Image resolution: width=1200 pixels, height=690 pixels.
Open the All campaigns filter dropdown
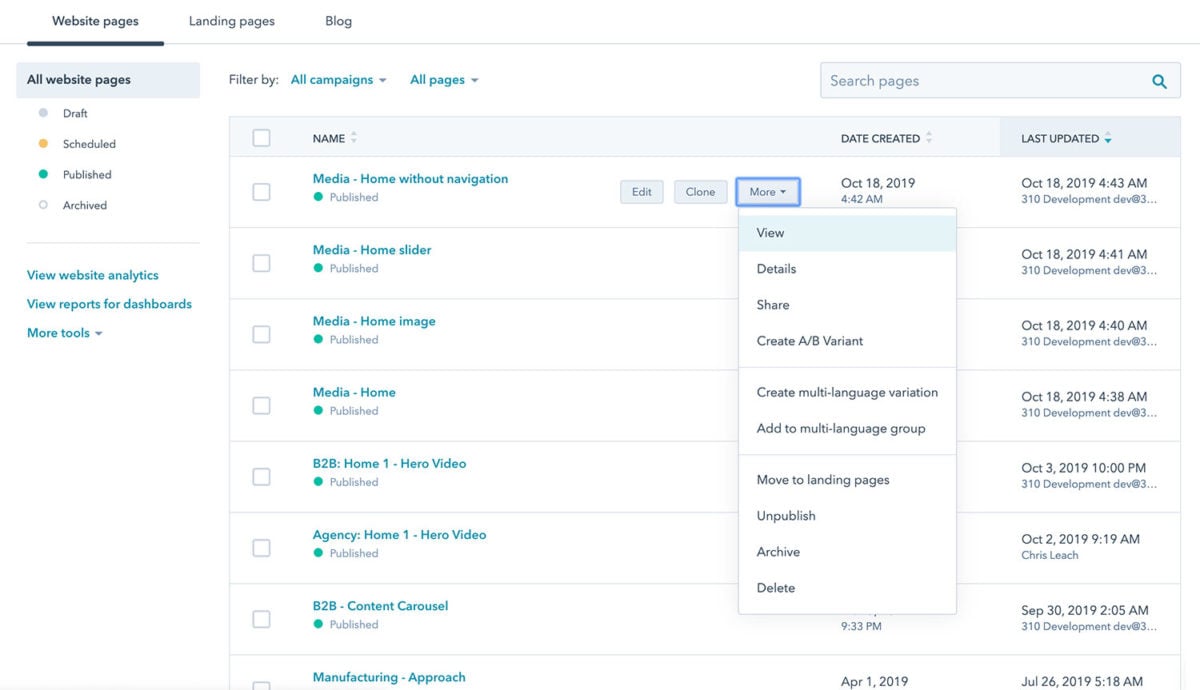click(338, 80)
